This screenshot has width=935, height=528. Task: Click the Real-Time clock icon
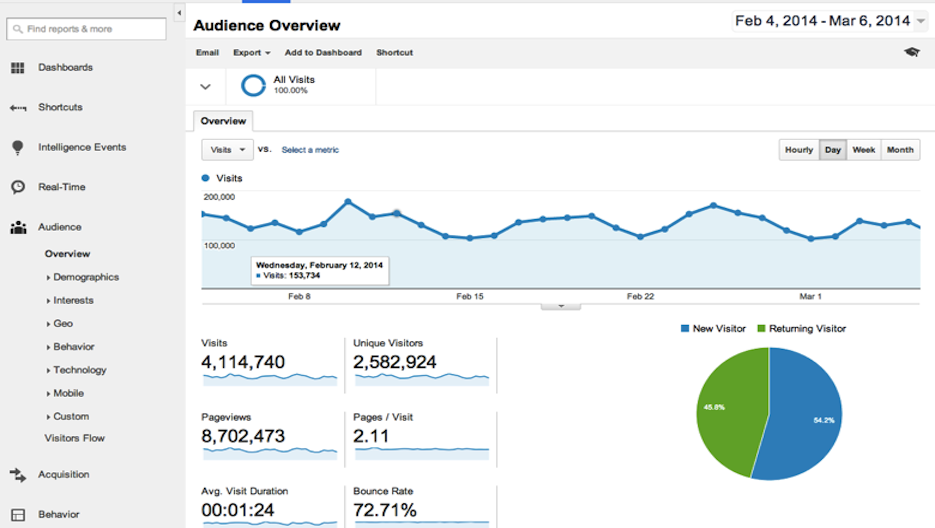point(18,187)
